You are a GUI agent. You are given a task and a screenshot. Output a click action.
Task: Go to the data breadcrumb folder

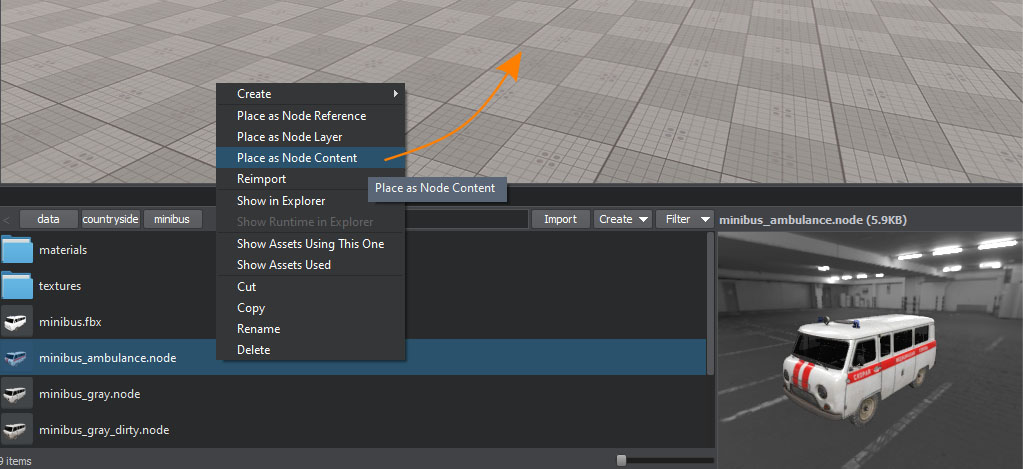pos(49,219)
